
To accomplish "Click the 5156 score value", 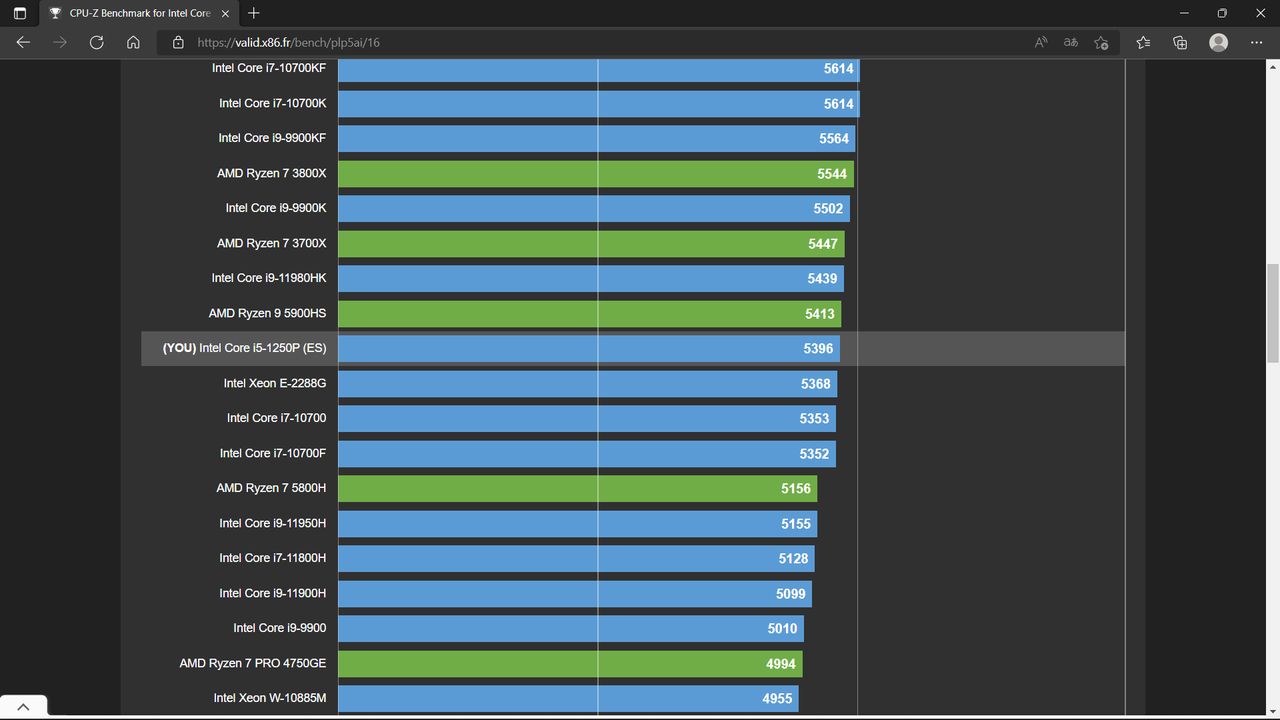I will [x=796, y=489].
